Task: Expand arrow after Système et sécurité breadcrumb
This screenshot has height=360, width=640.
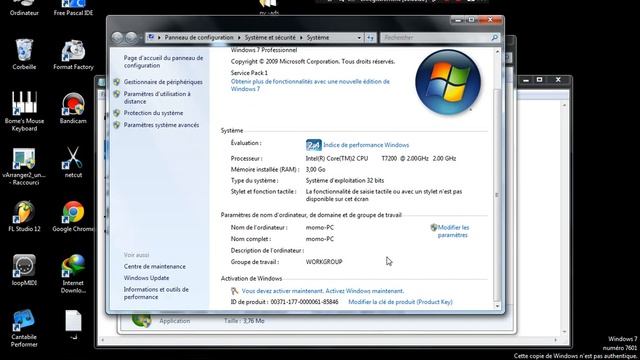Action: 301,38
